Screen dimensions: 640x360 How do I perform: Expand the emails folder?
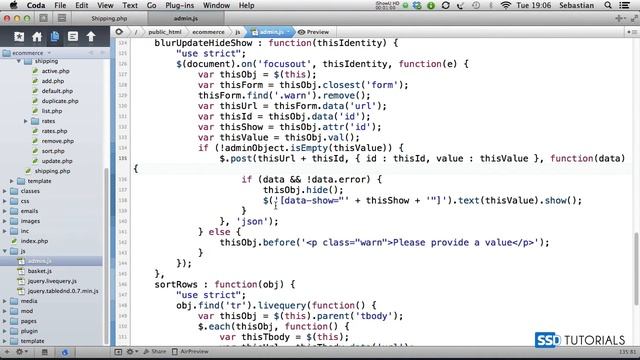click(5, 211)
